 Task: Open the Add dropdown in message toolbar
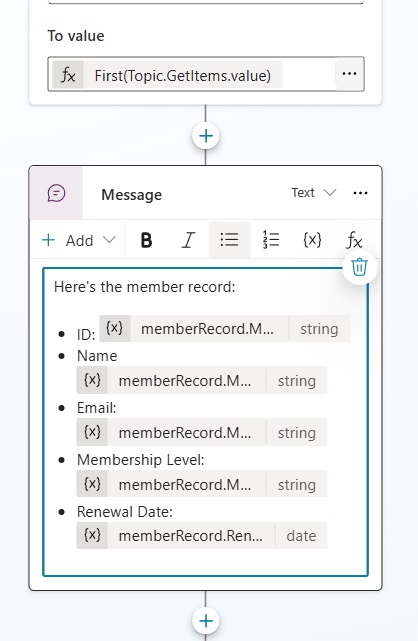point(79,240)
